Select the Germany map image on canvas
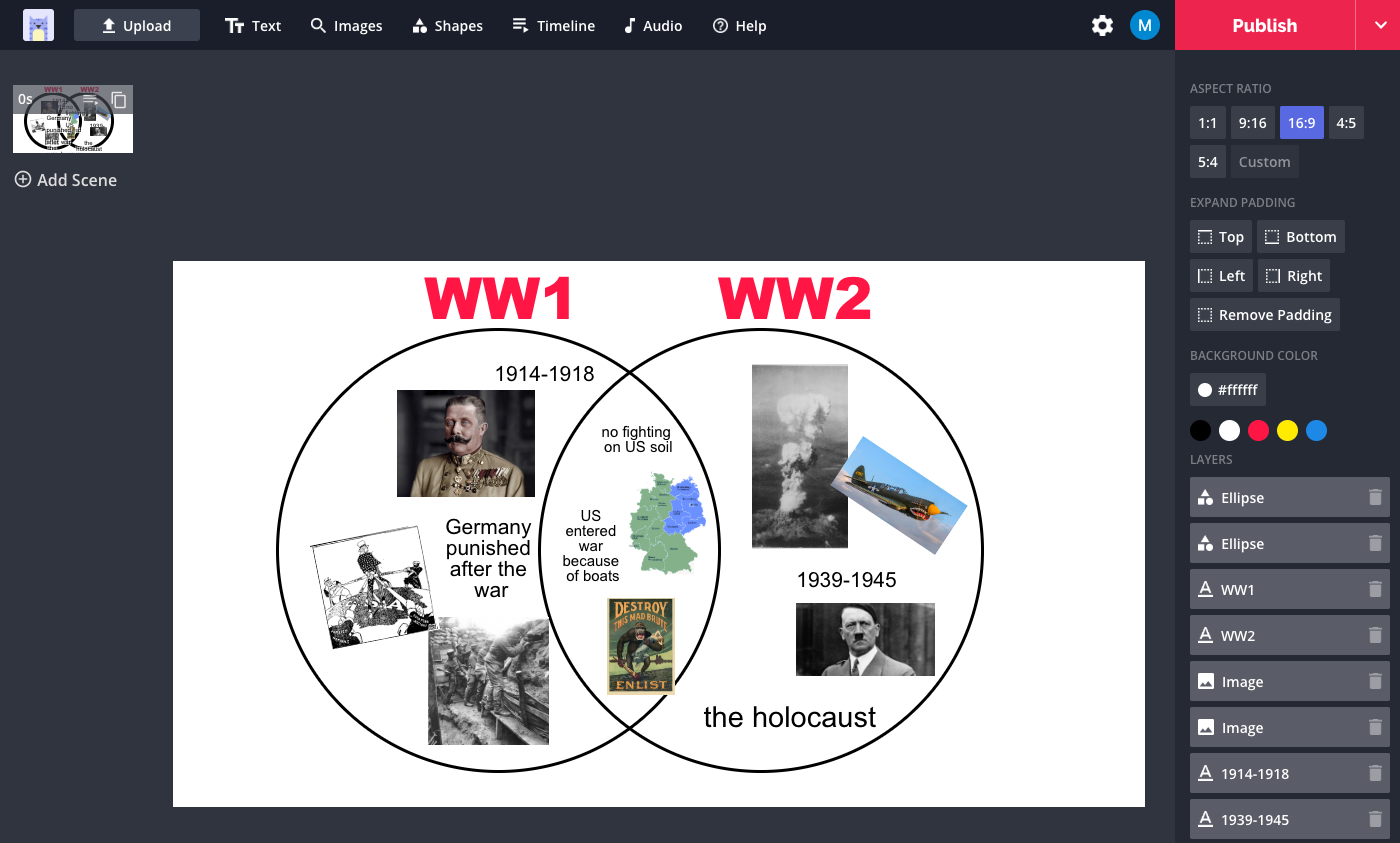1400x843 pixels. [668, 523]
